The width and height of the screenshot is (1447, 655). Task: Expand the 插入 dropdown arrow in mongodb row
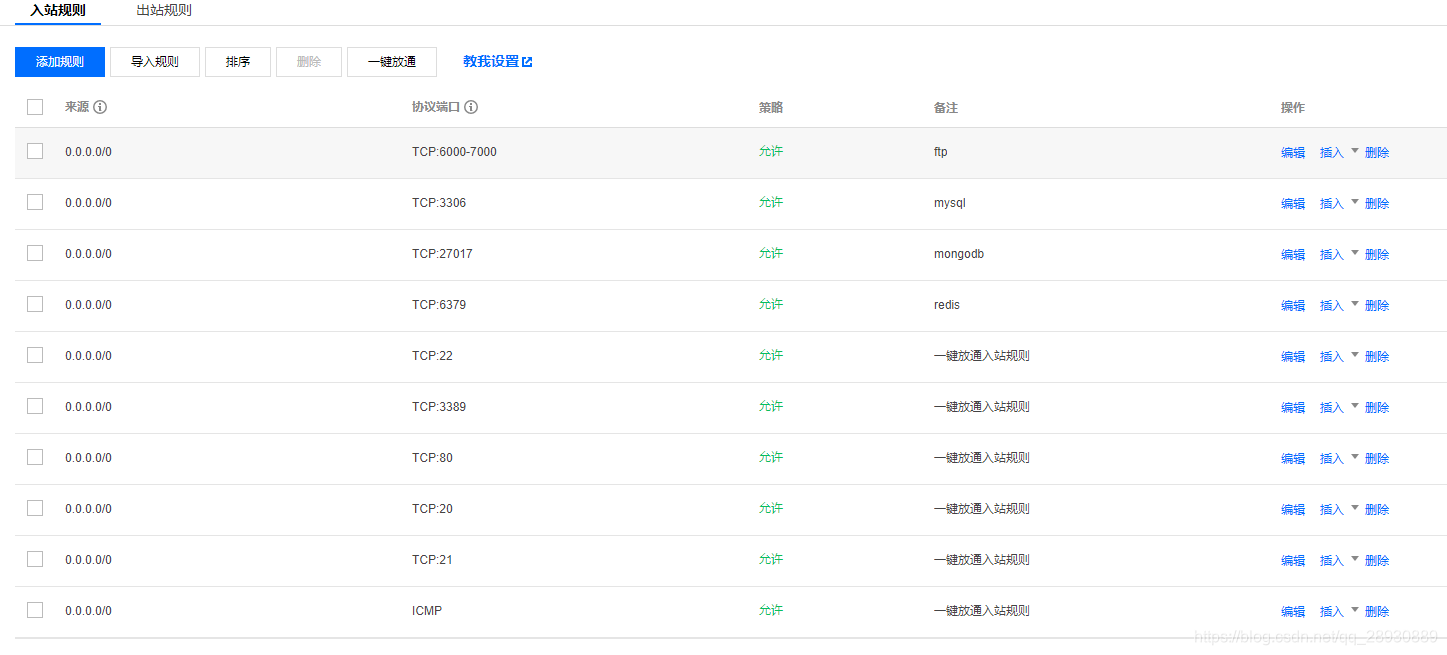point(1355,253)
